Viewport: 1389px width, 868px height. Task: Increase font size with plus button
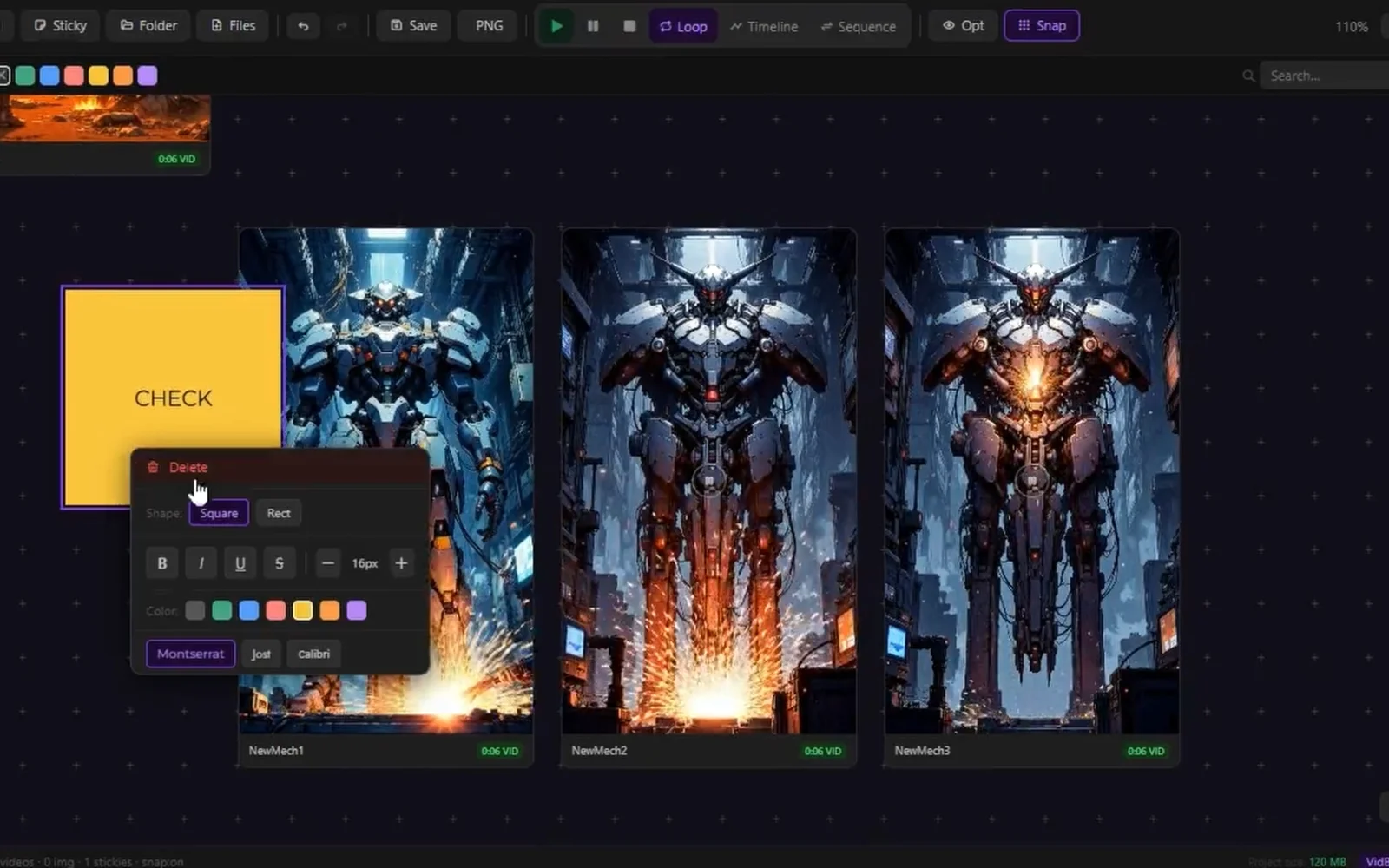tap(401, 563)
